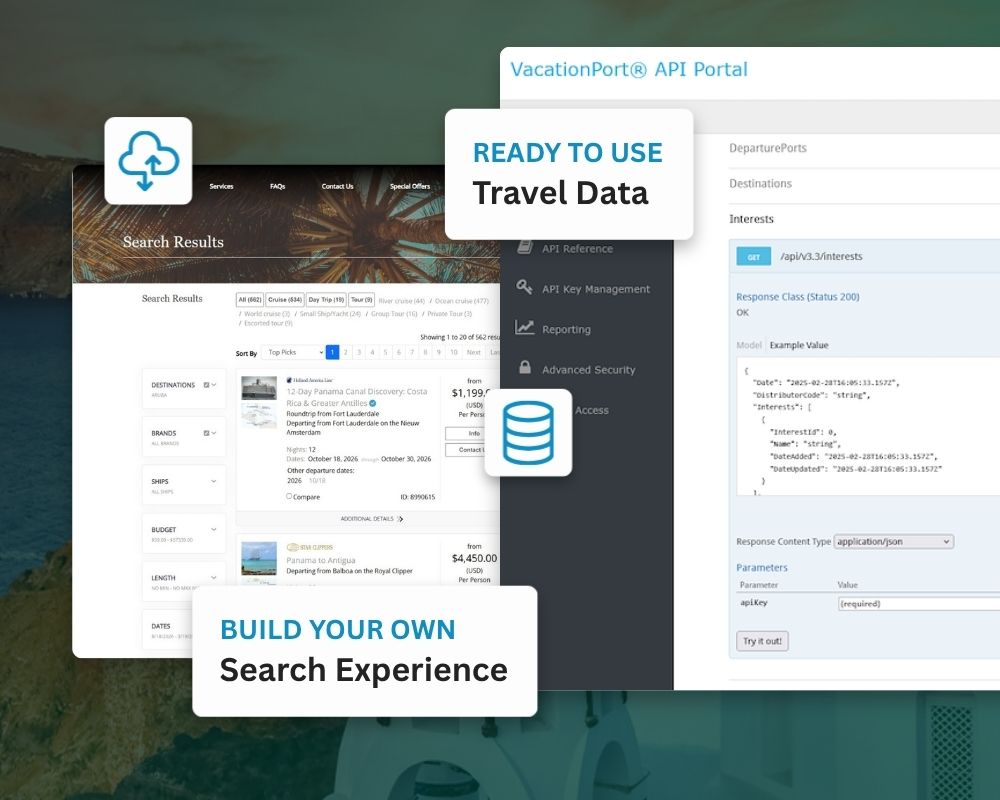
Task: Select the Day Trip (19) results tab
Action: coord(327,299)
